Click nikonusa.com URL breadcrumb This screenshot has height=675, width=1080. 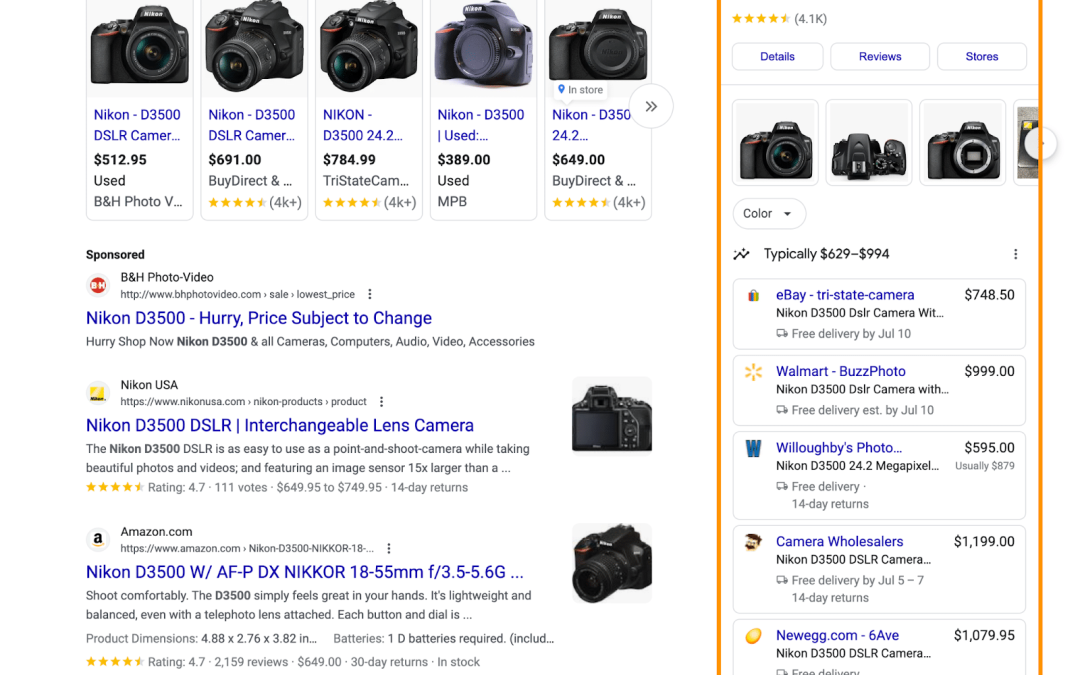point(243,402)
